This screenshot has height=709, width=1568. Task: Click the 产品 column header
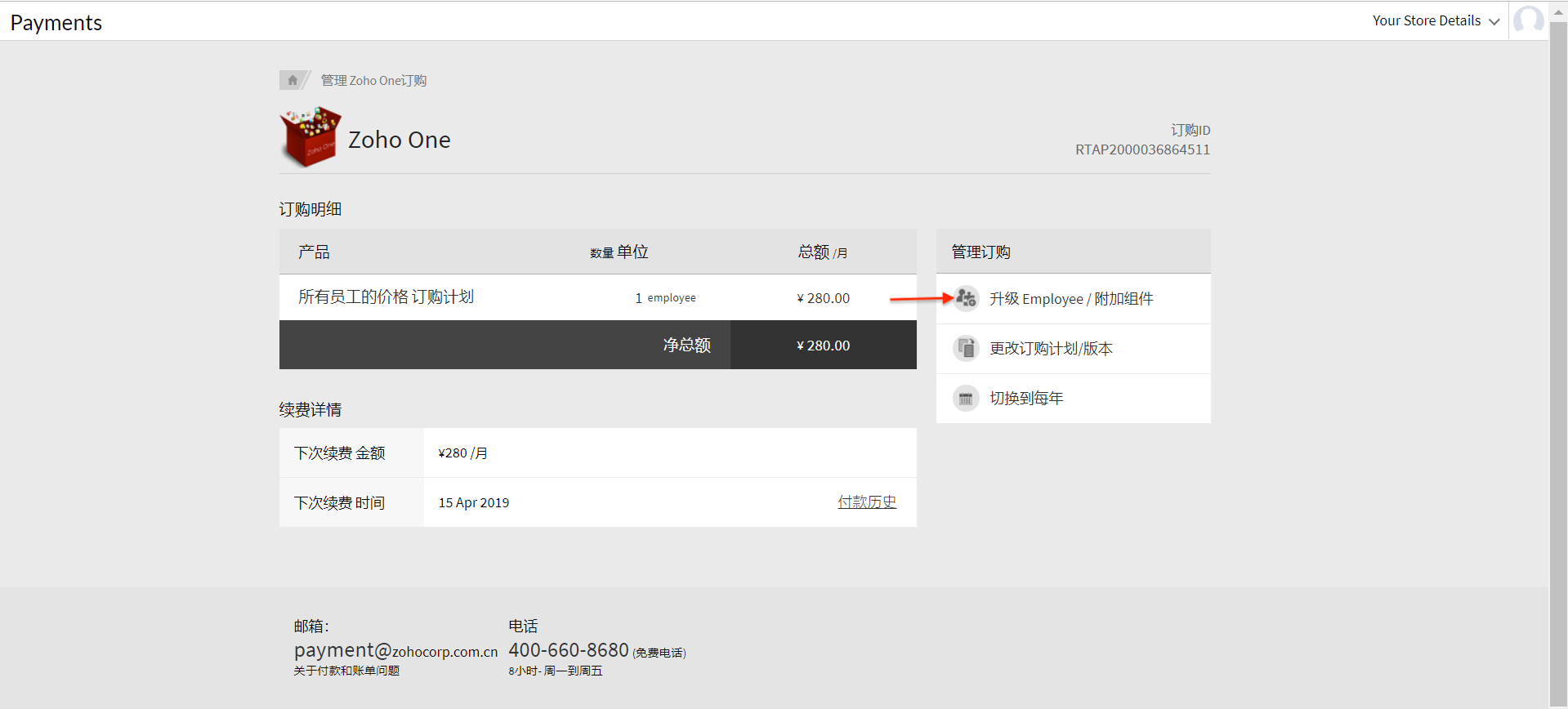(x=314, y=252)
